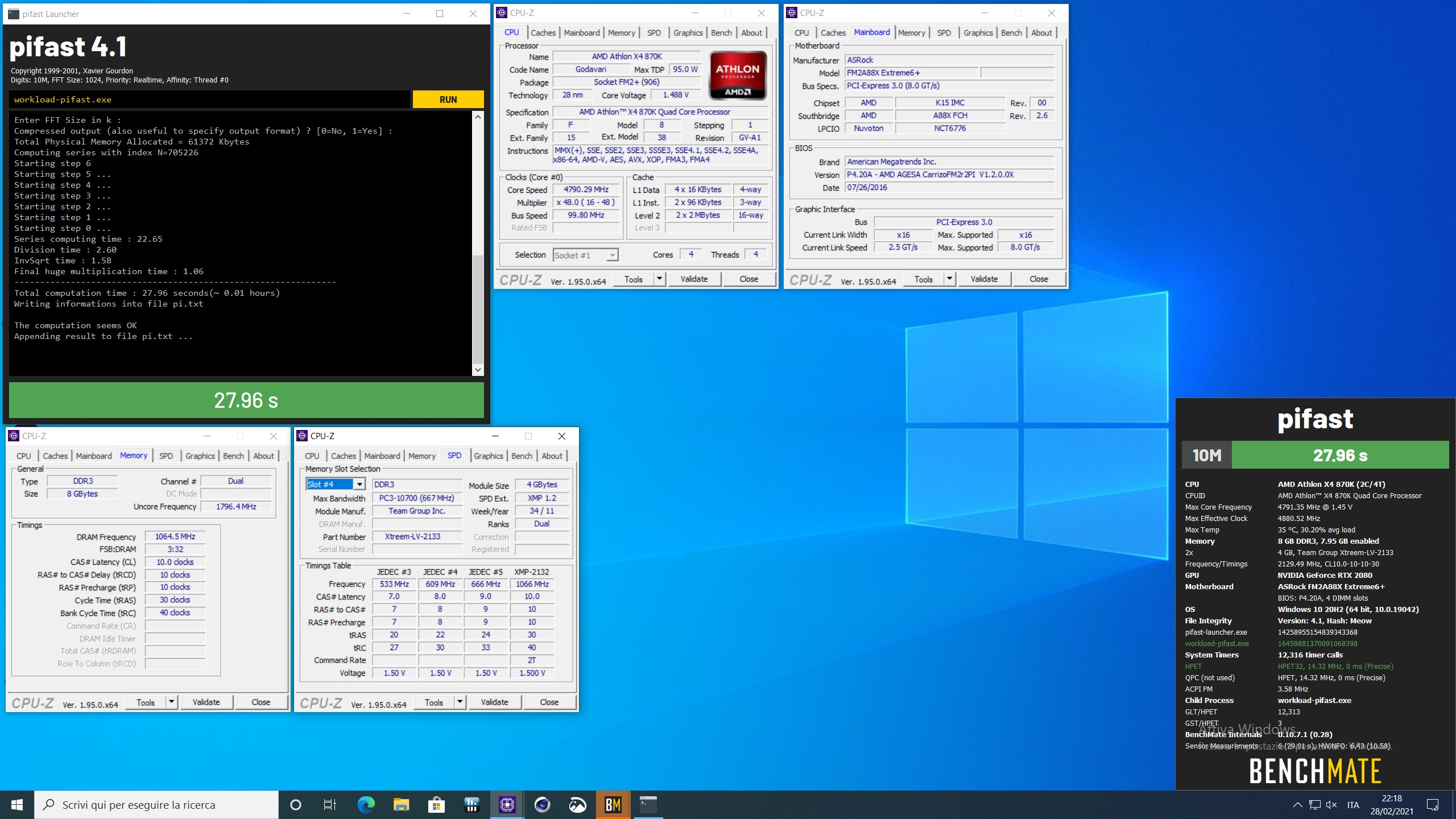Click the ITA language indicator
The image size is (1456, 819).
tap(1353, 805)
